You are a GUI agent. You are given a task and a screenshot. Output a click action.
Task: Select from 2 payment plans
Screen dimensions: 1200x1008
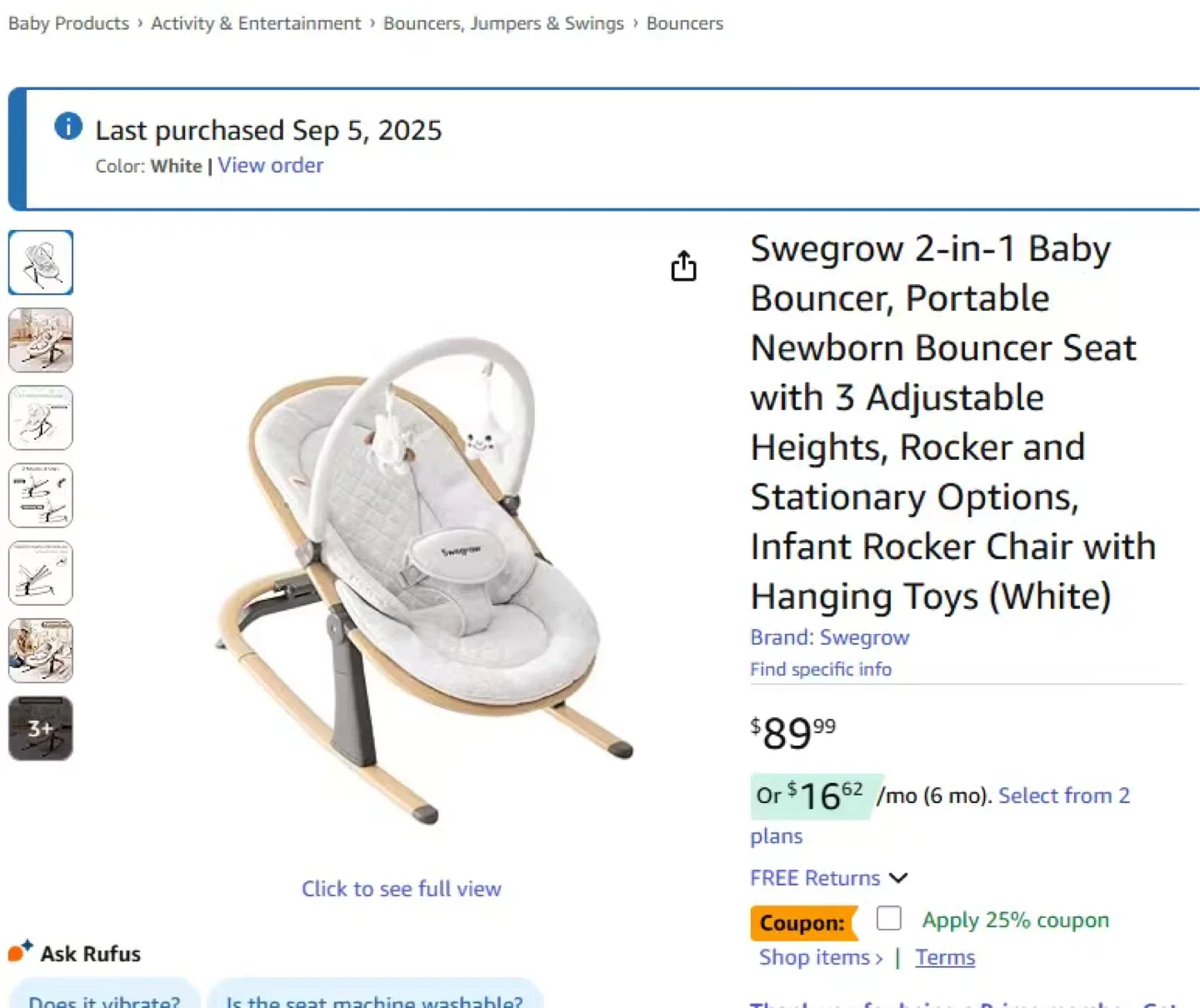1063,796
